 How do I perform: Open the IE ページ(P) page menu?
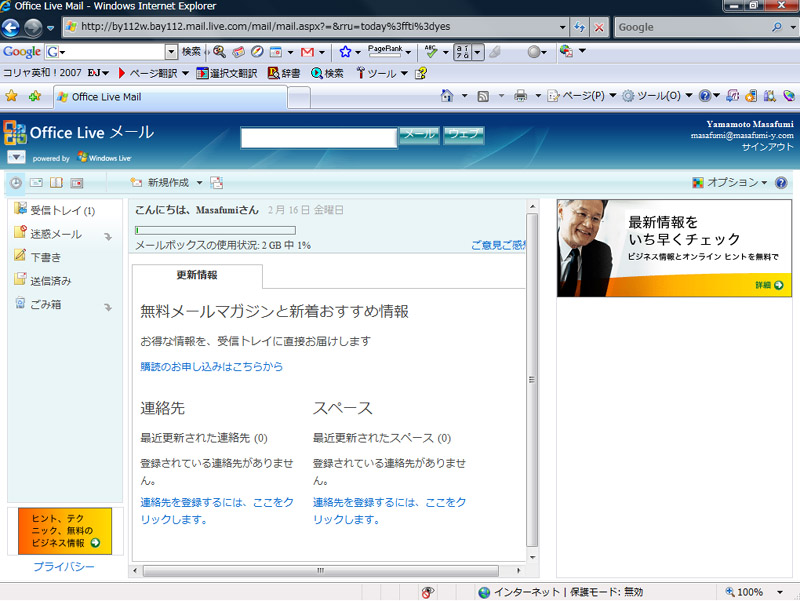(x=582, y=95)
